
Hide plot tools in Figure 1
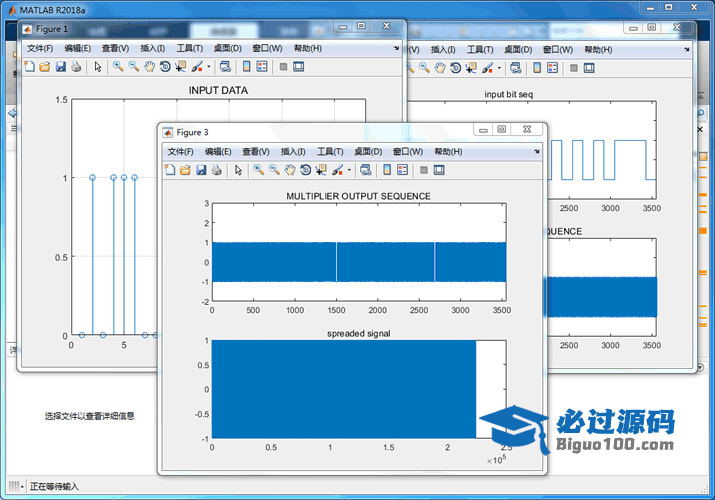click(x=283, y=67)
